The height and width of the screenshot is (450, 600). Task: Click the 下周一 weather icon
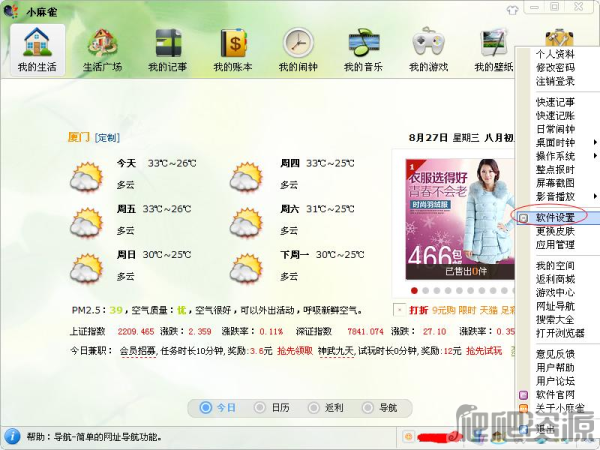coord(246,268)
